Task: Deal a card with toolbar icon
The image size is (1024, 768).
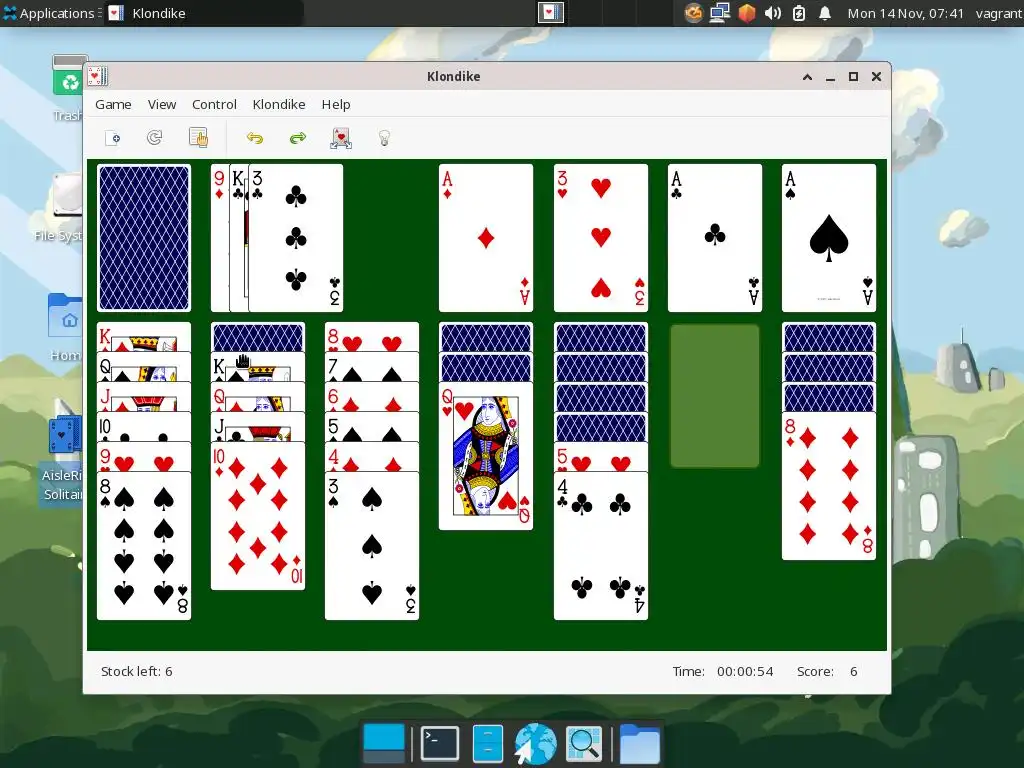Action: point(341,138)
